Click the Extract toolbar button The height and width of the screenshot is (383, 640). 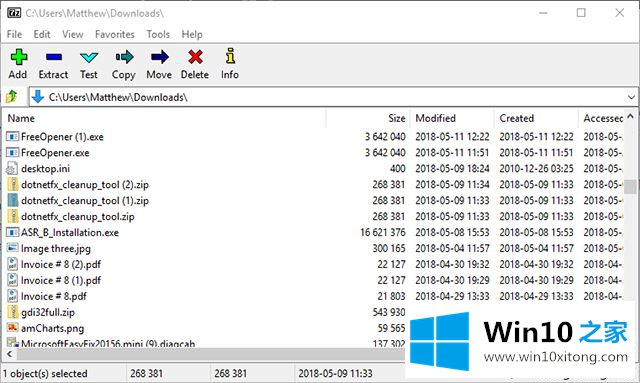coord(53,64)
